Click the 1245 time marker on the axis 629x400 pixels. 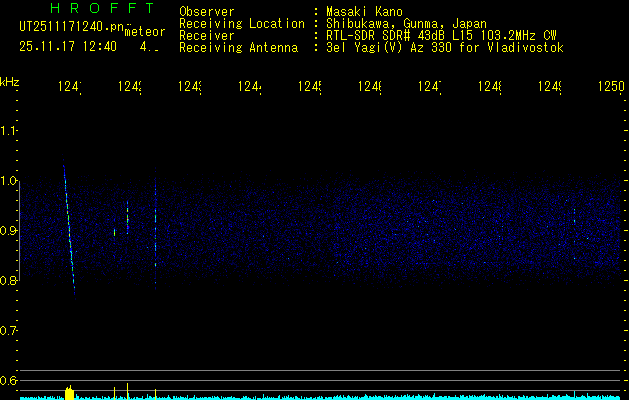311,88
